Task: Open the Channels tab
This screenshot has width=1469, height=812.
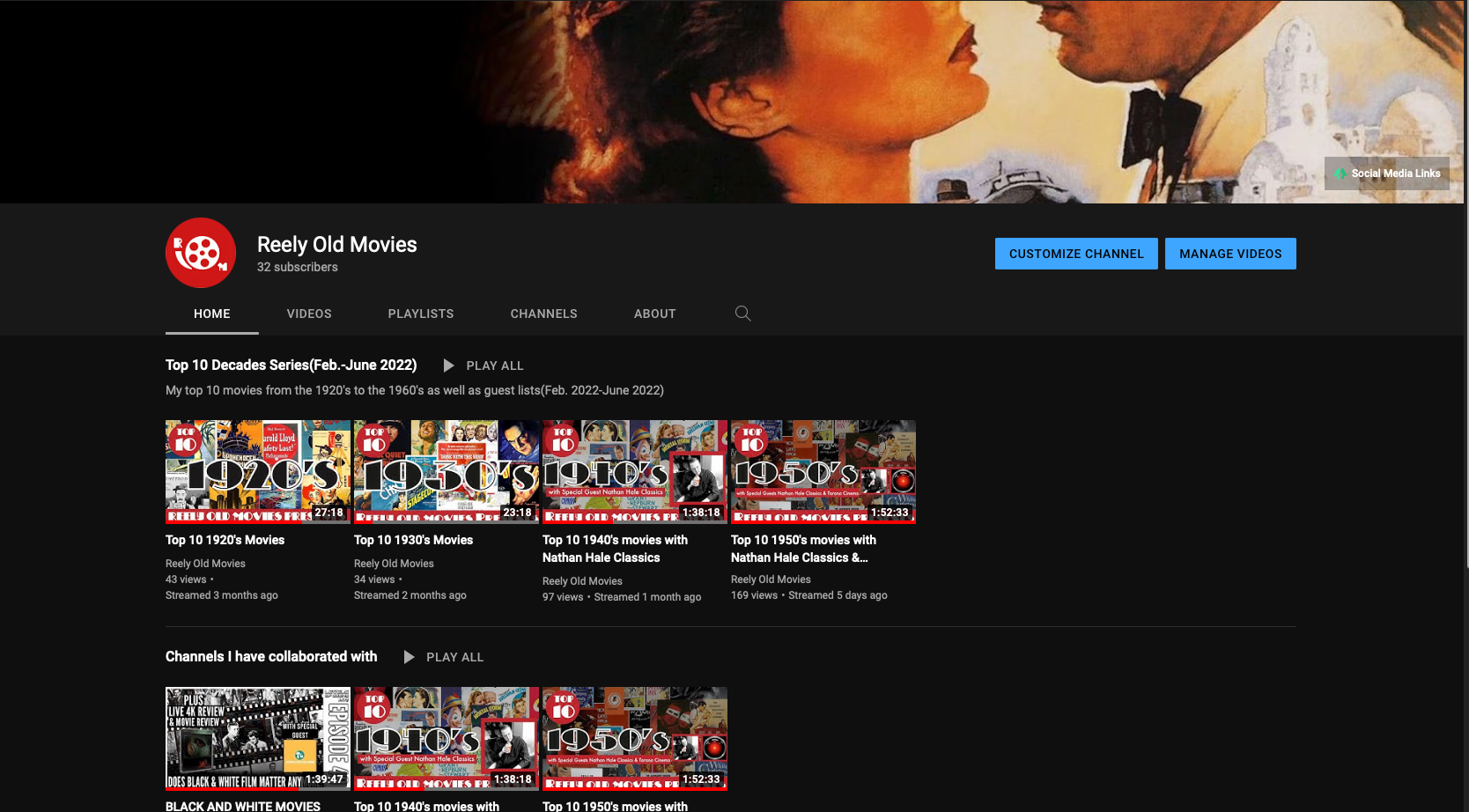Action: coord(544,314)
